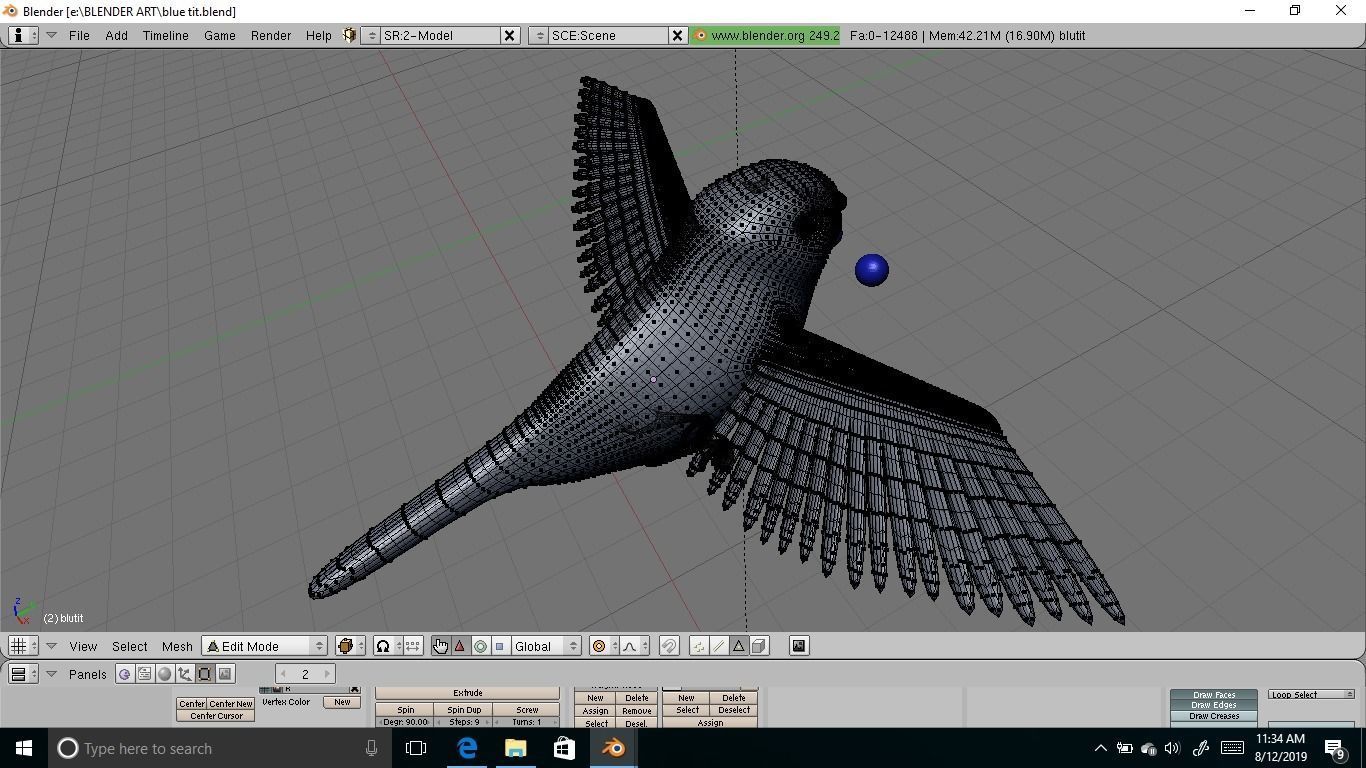The height and width of the screenshot is (768, 1366).
Task: Delete the SR:2-Model screen layout
Action: [508, 35]
